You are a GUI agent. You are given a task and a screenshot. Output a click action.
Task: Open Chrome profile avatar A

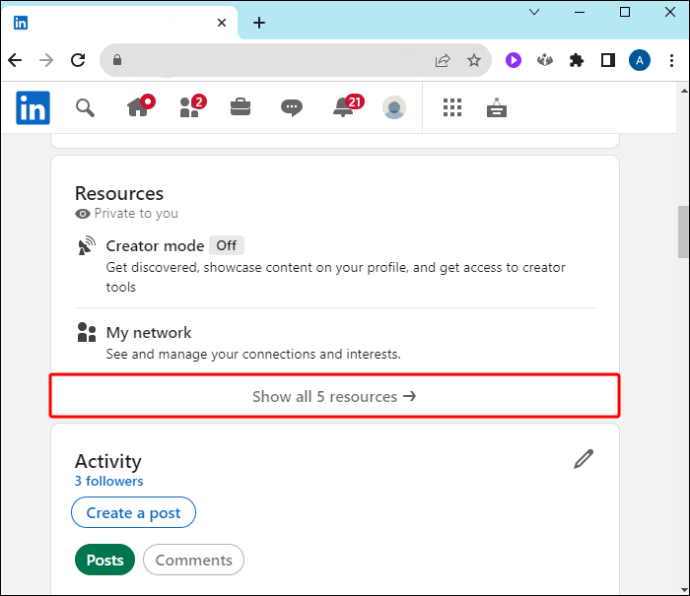pyautogui.click(x=639, y=60)
